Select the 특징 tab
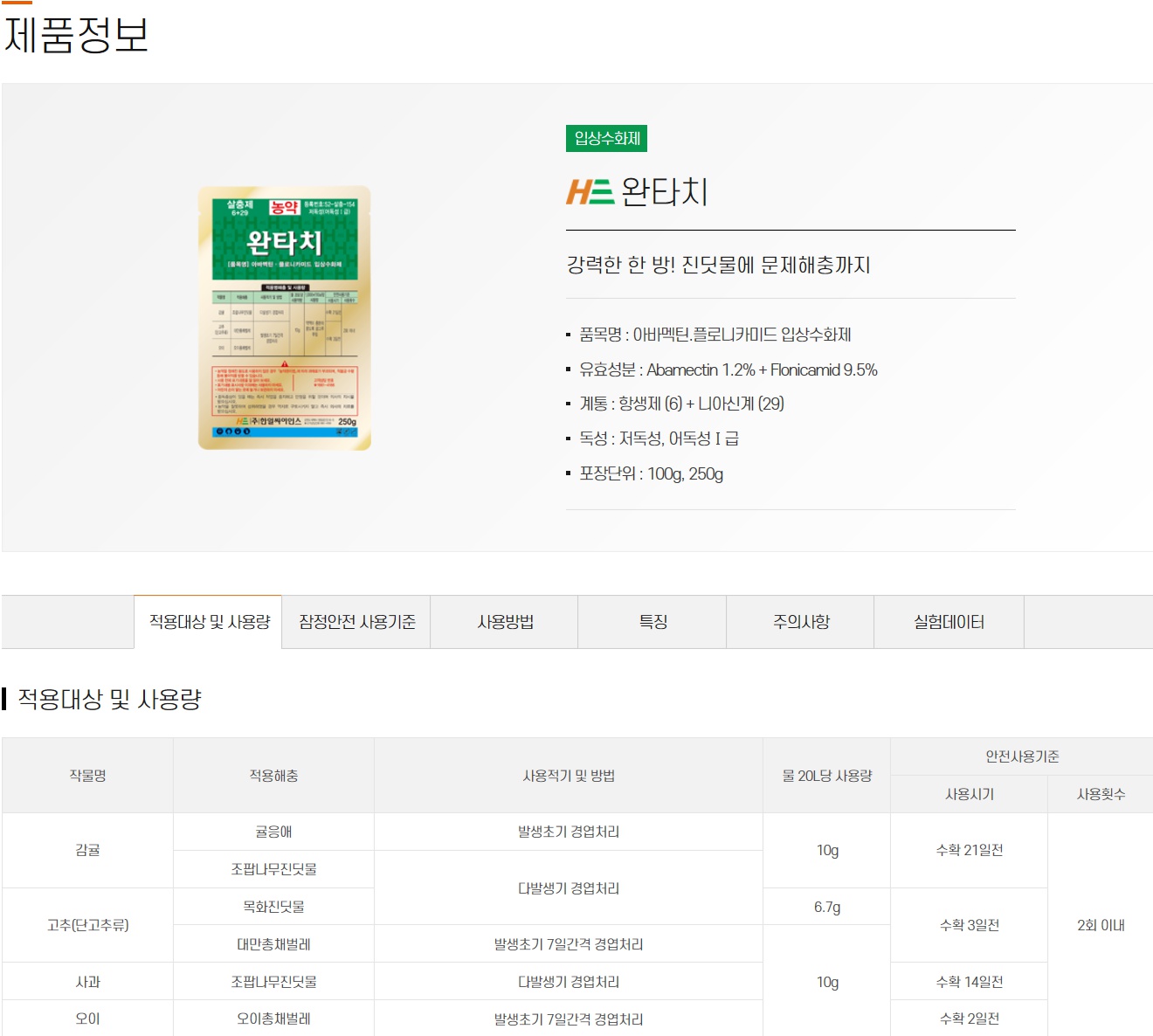 [x=652, y=622]
